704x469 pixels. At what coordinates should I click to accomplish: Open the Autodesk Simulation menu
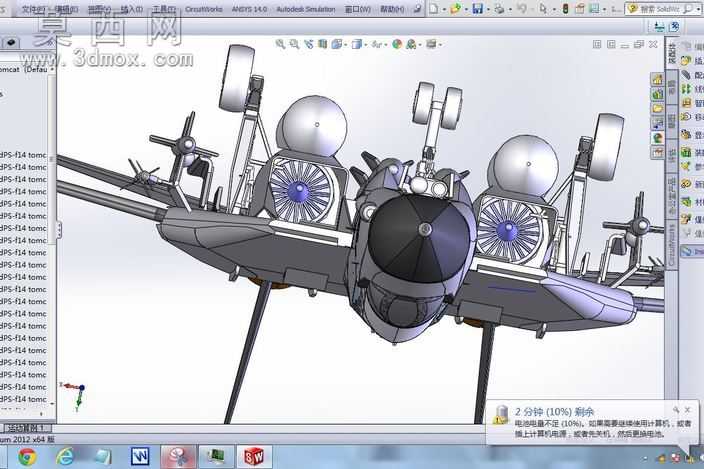pyautogui.click(x=306, y=9)
